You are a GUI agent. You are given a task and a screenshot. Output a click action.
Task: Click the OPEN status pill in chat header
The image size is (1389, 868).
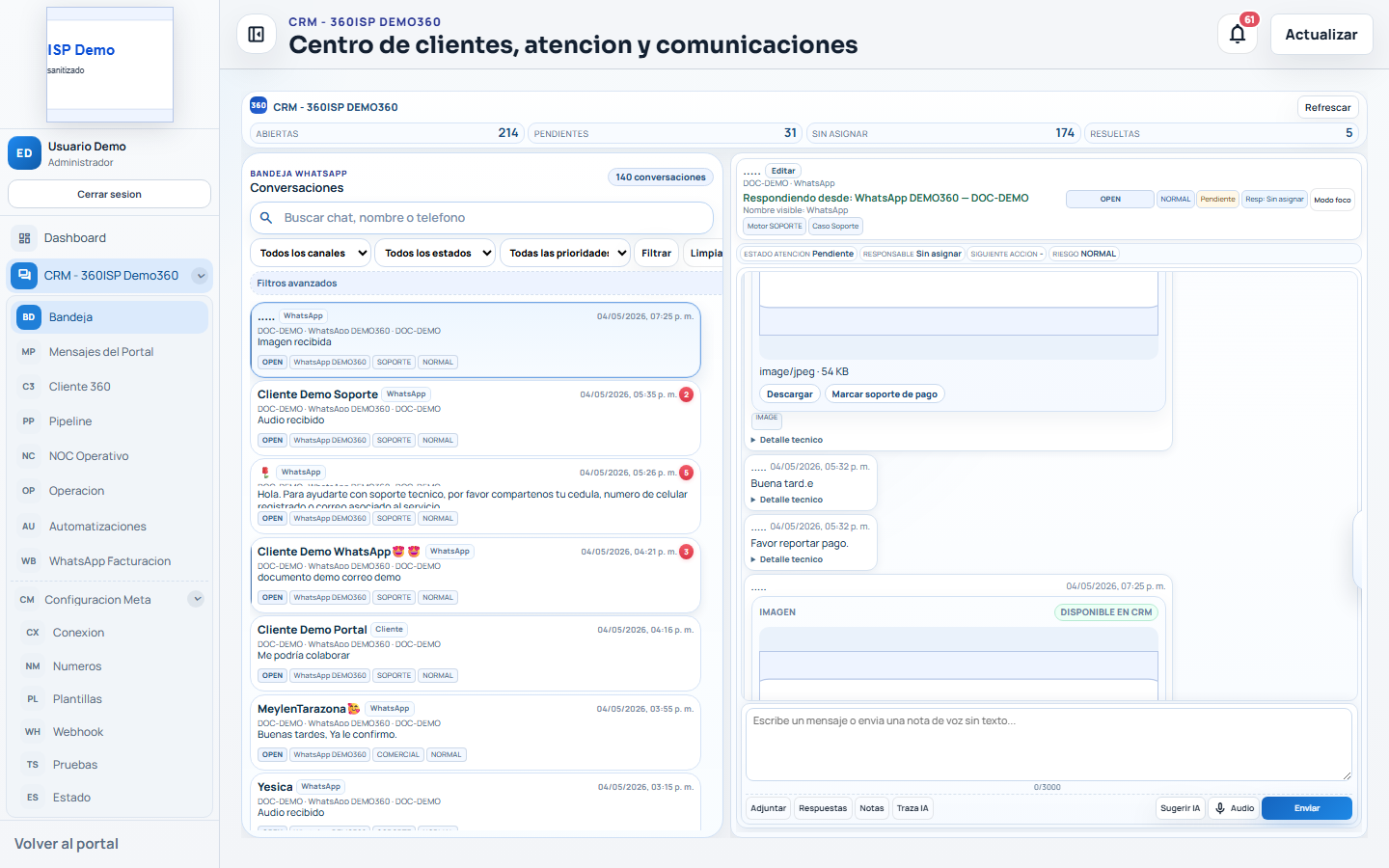coord(1109,200)
